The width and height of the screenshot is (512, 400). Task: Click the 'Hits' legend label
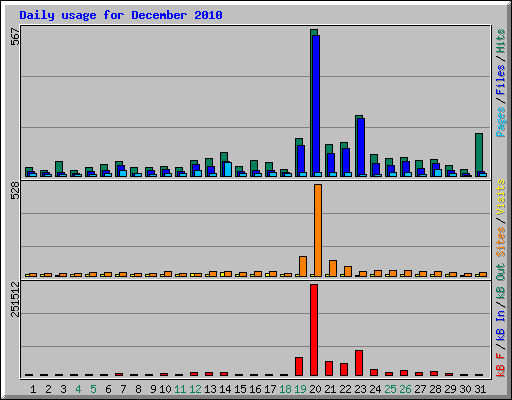(x=501, y=41)
